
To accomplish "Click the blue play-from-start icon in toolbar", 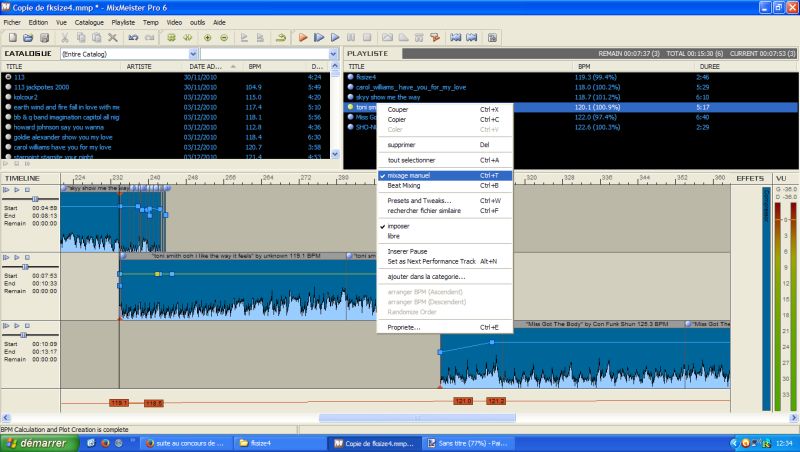I will point(319,38).
